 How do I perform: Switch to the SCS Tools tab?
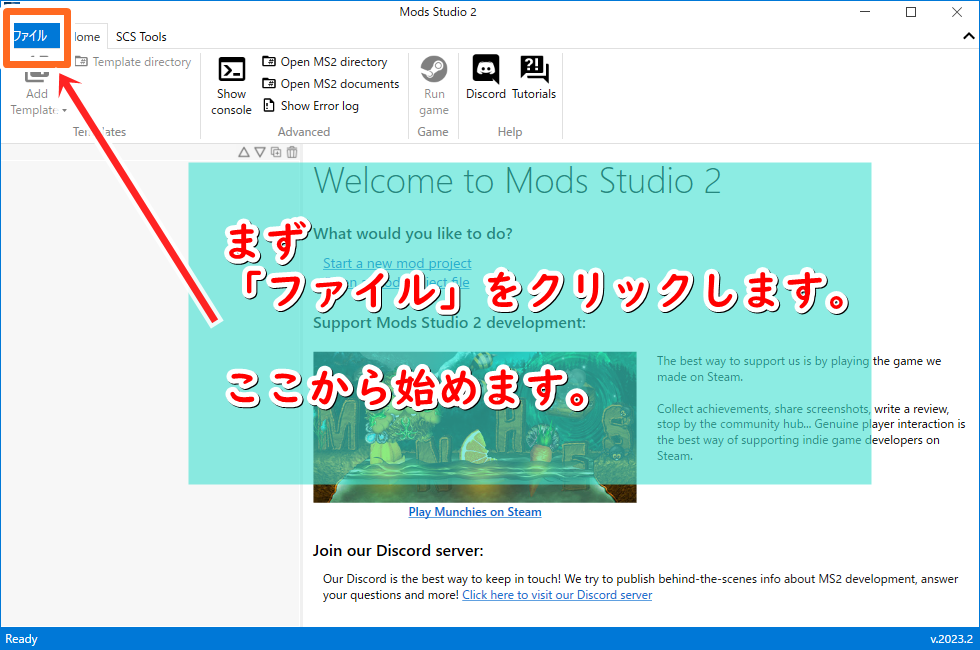point(140,36)
